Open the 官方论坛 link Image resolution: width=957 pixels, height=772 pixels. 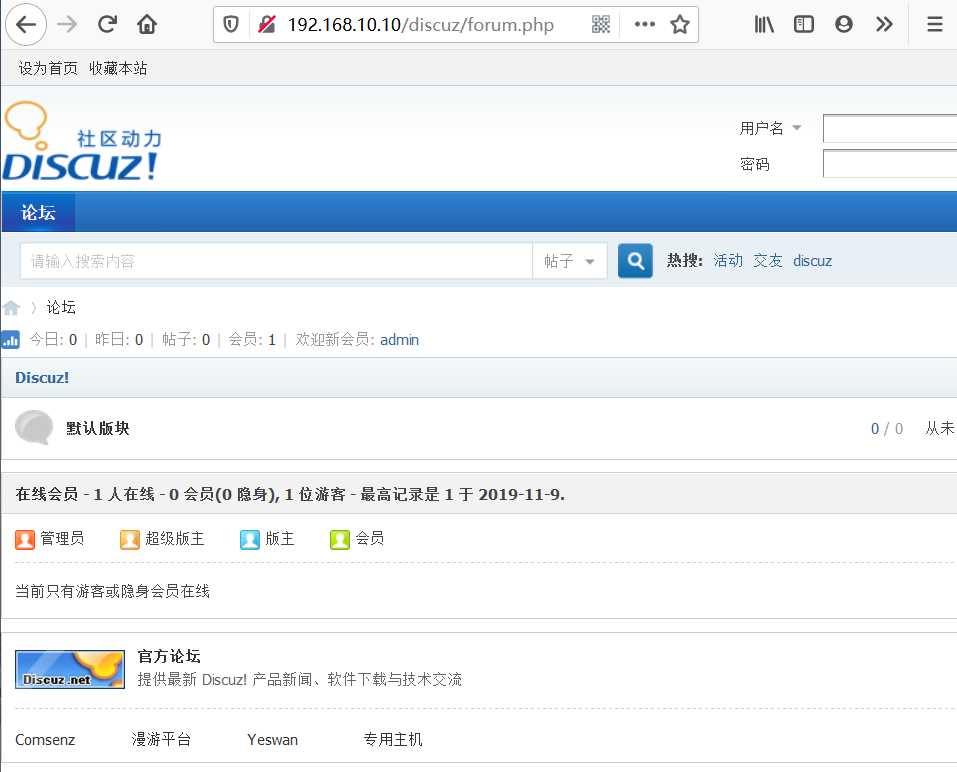click(x=169, y=656)
